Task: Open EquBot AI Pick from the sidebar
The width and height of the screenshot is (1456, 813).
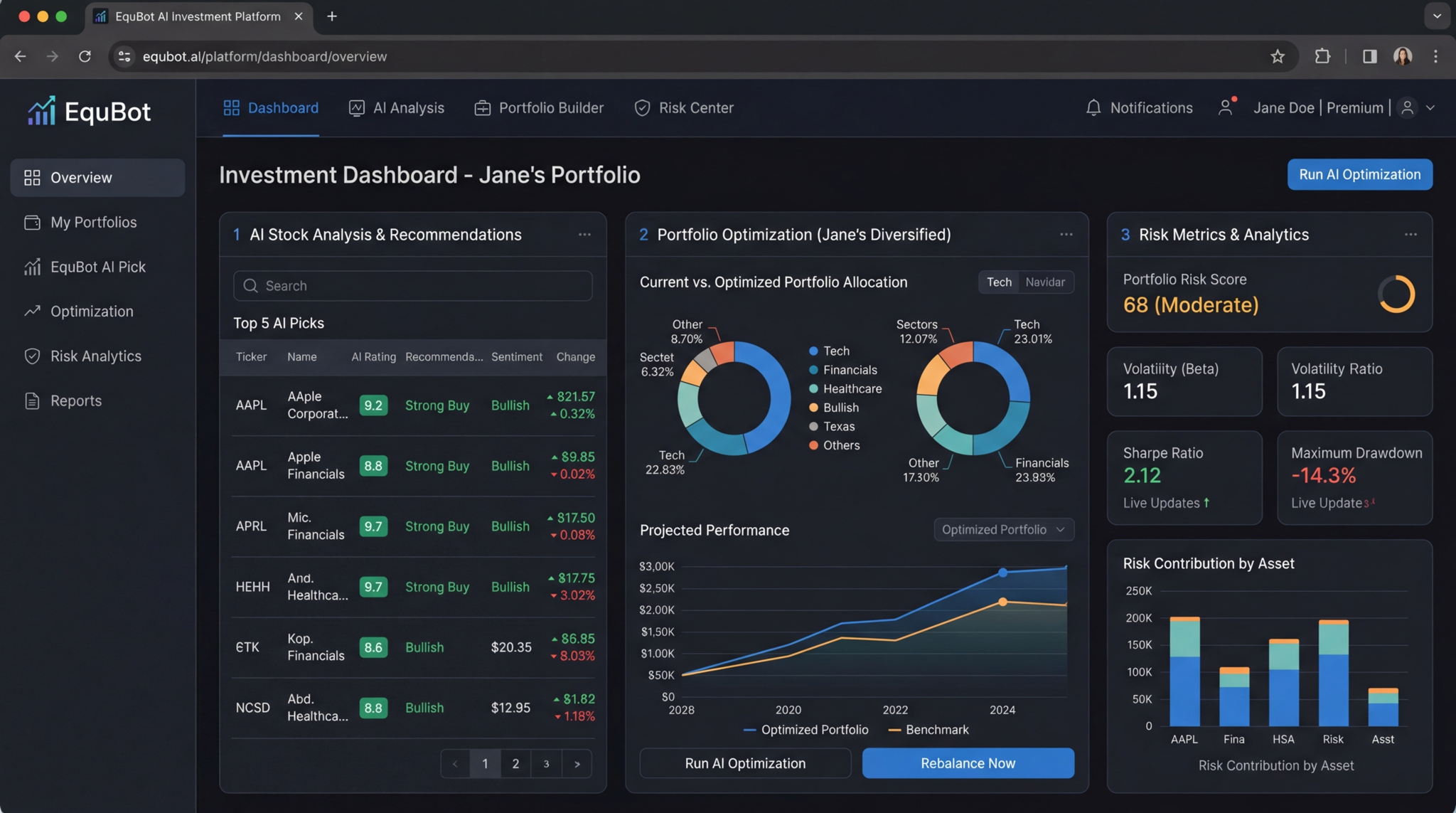Action: (97, 267)
